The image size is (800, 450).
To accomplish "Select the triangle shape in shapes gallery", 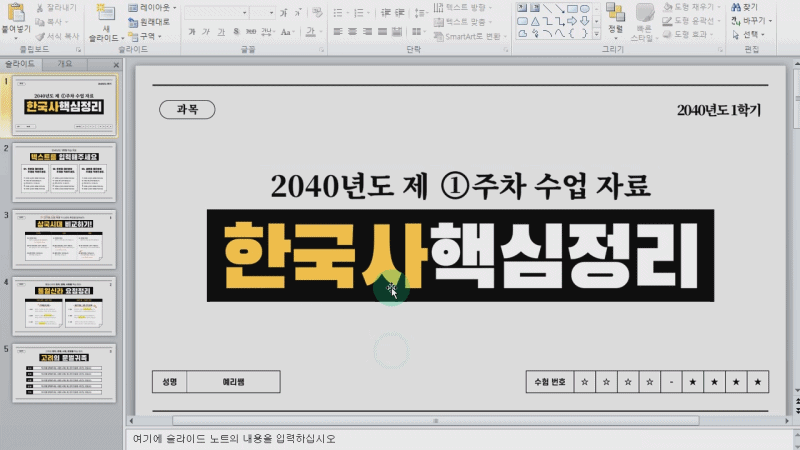I will (x=535, y=21).
